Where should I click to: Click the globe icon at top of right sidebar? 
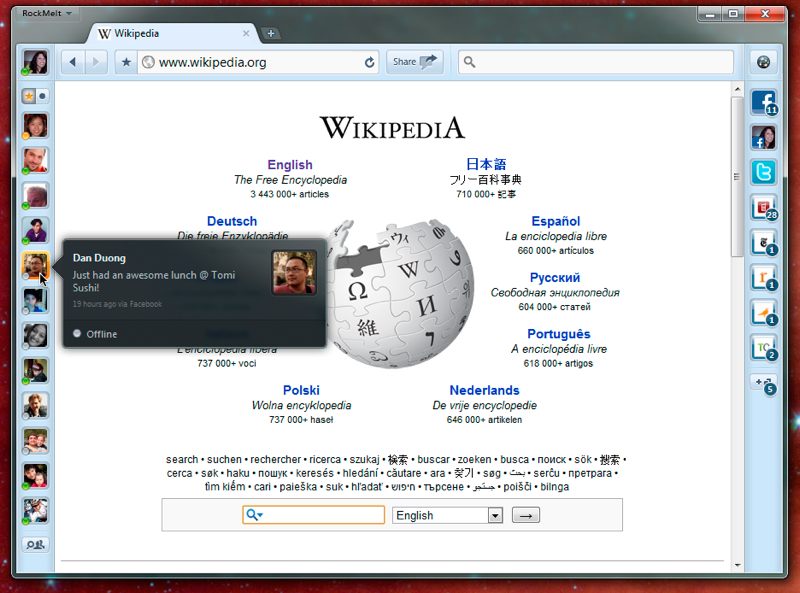(x=763, y=62)
